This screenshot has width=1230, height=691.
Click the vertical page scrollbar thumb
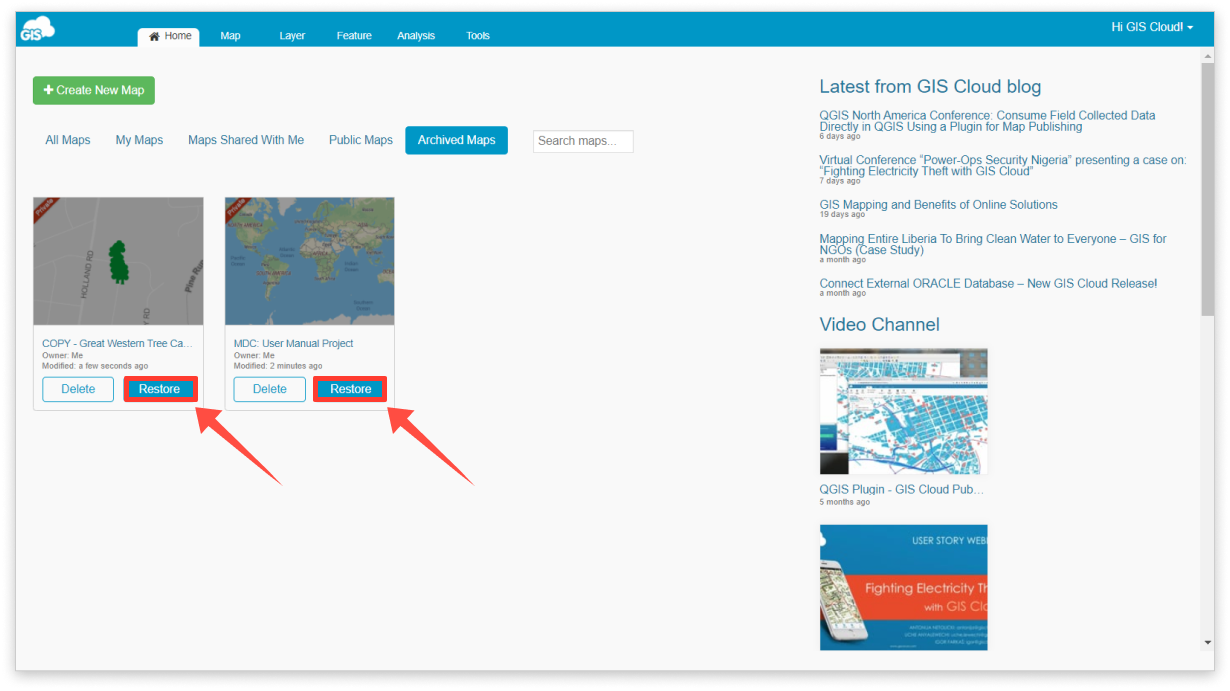point(1207,192)
